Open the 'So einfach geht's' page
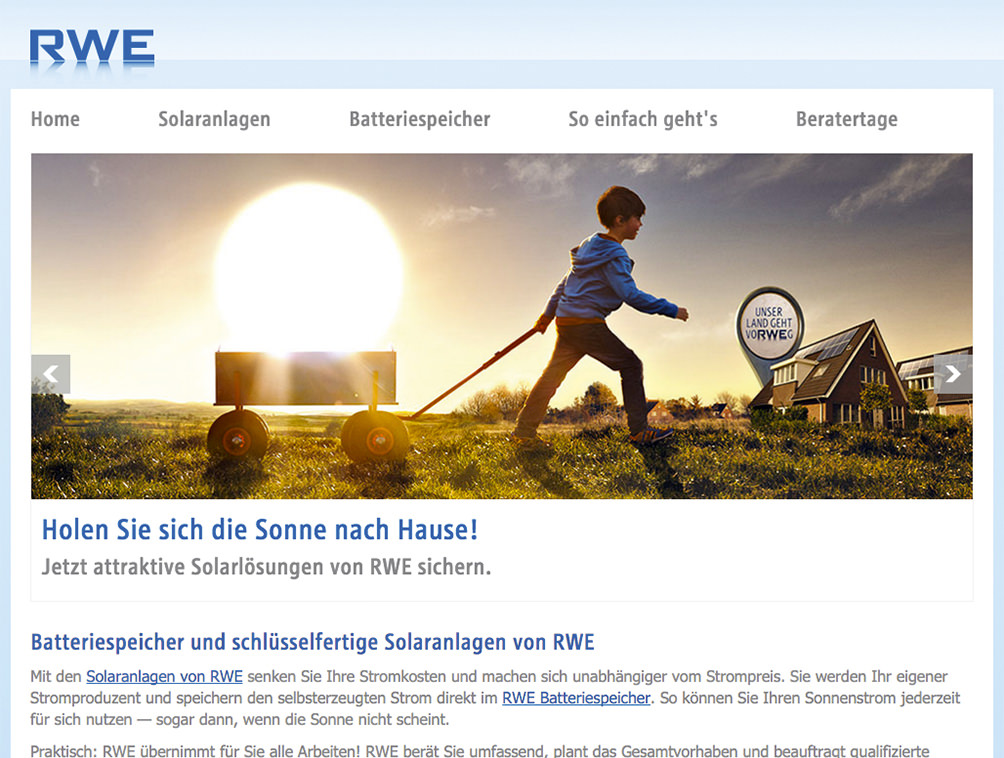Image resolution: width=1004 pixels, height=758 pixels. tap(643, 119)
